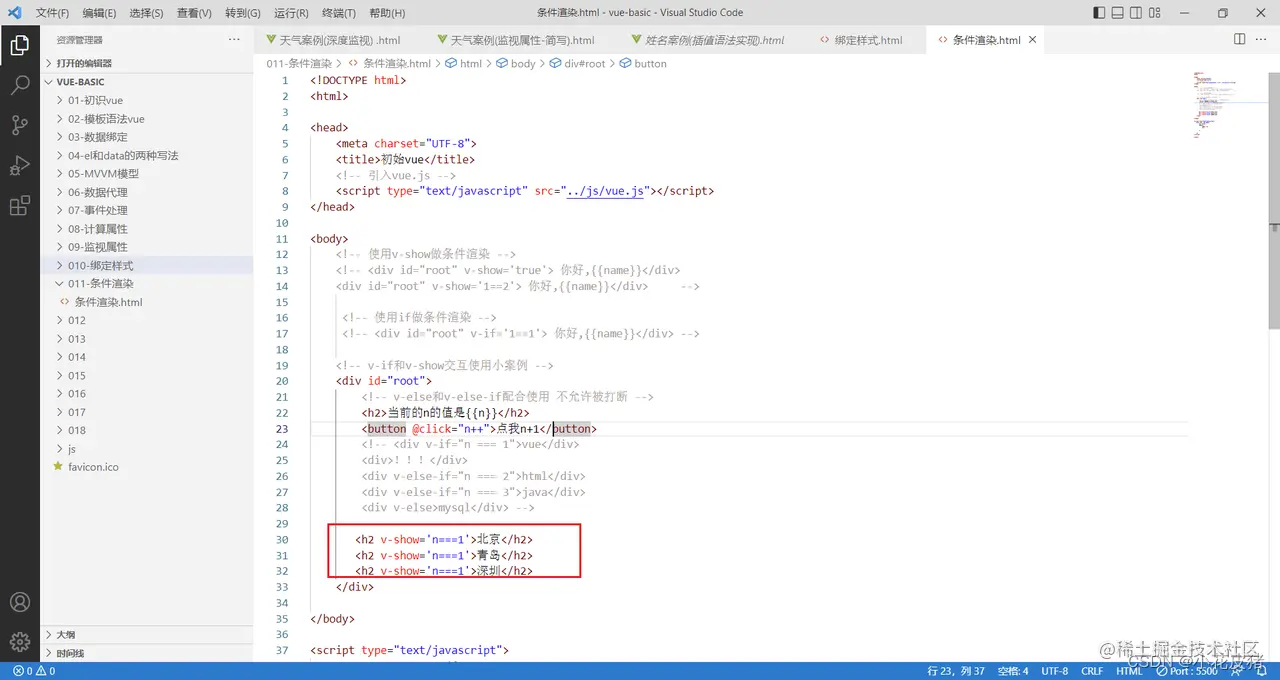Screen dimensions: 1280x680
Task: Open the Source Control view
Action: 19,125
